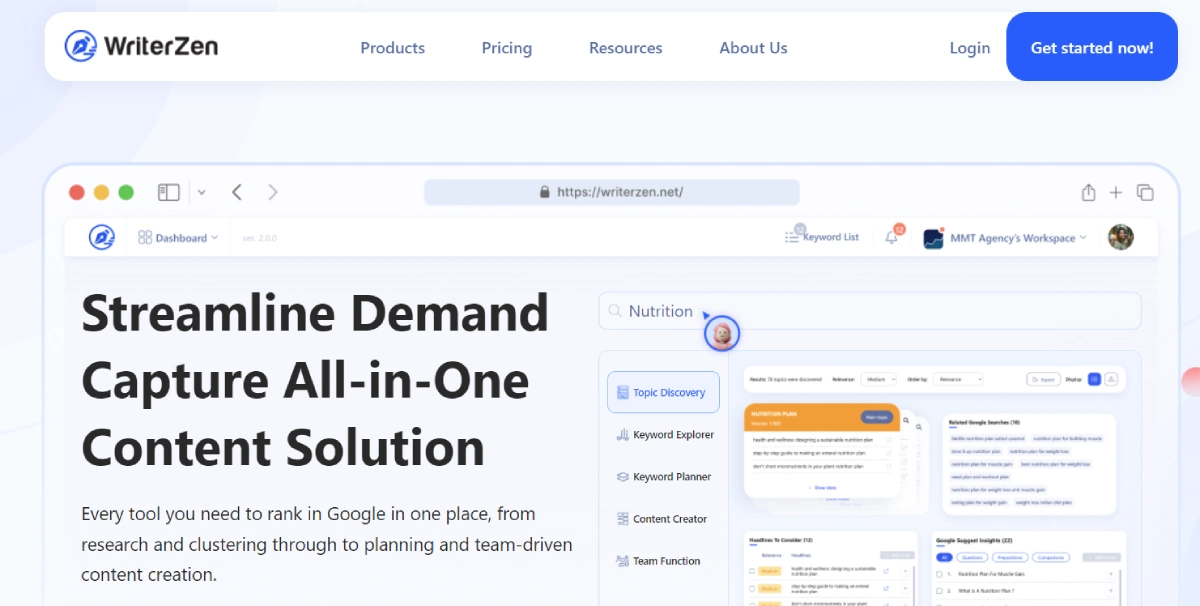Click the Nutrition search field
This screenshot has width=1200, height=606.
870,311
